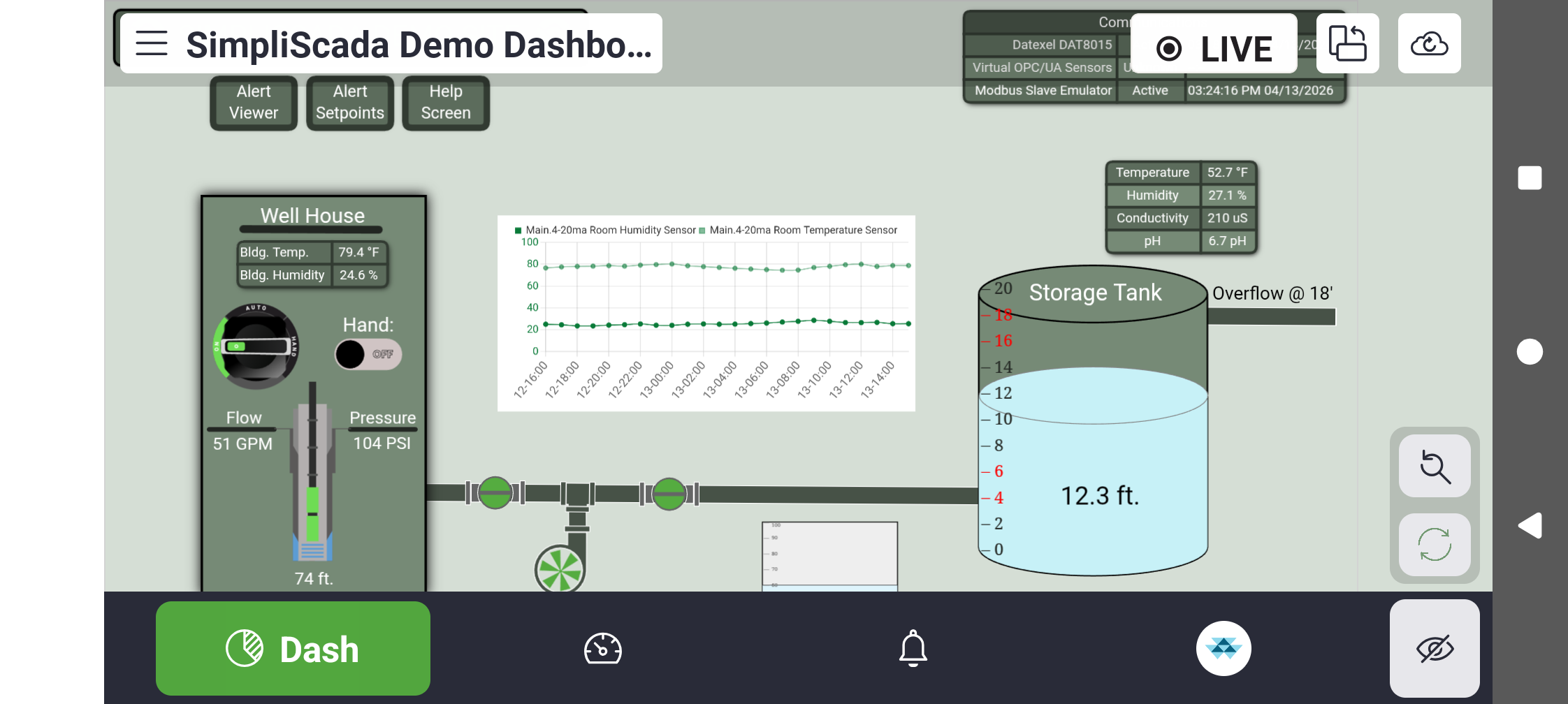1568x704 pixels.
Task: Click the LIVE mode button
Action: [1214, 47]
